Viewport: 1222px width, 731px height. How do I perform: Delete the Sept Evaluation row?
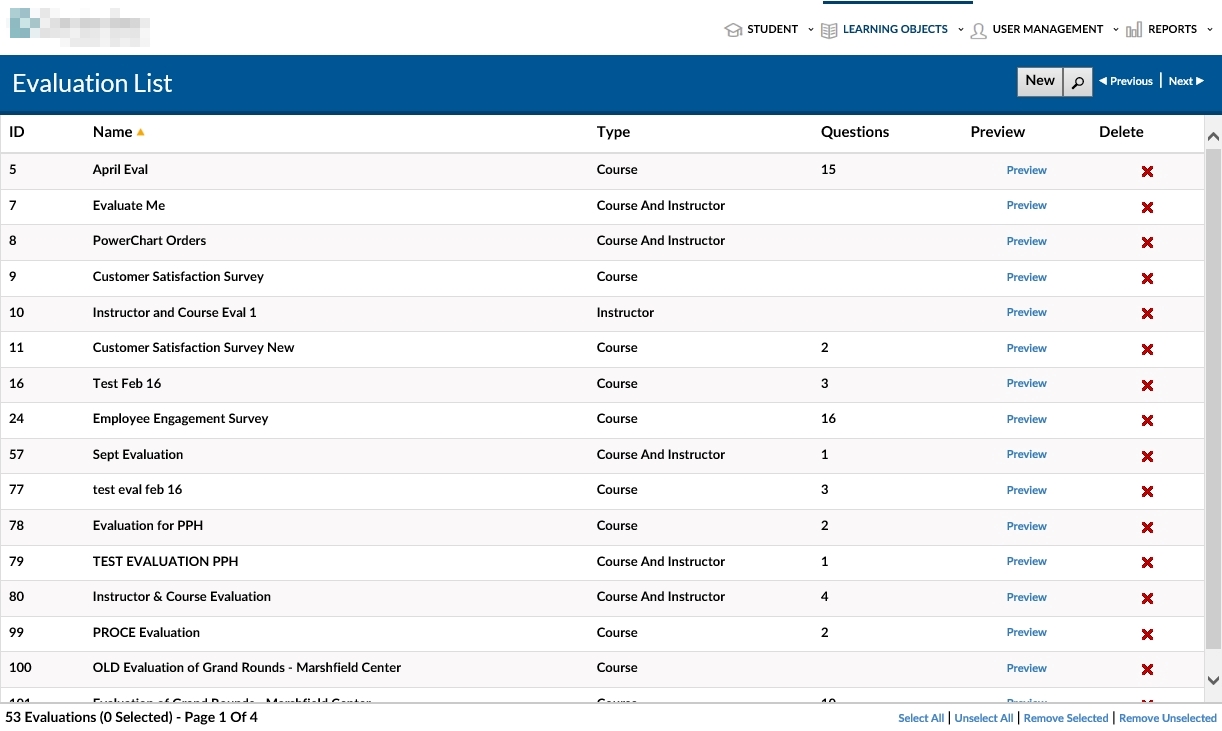click(x=1147, y=456)
